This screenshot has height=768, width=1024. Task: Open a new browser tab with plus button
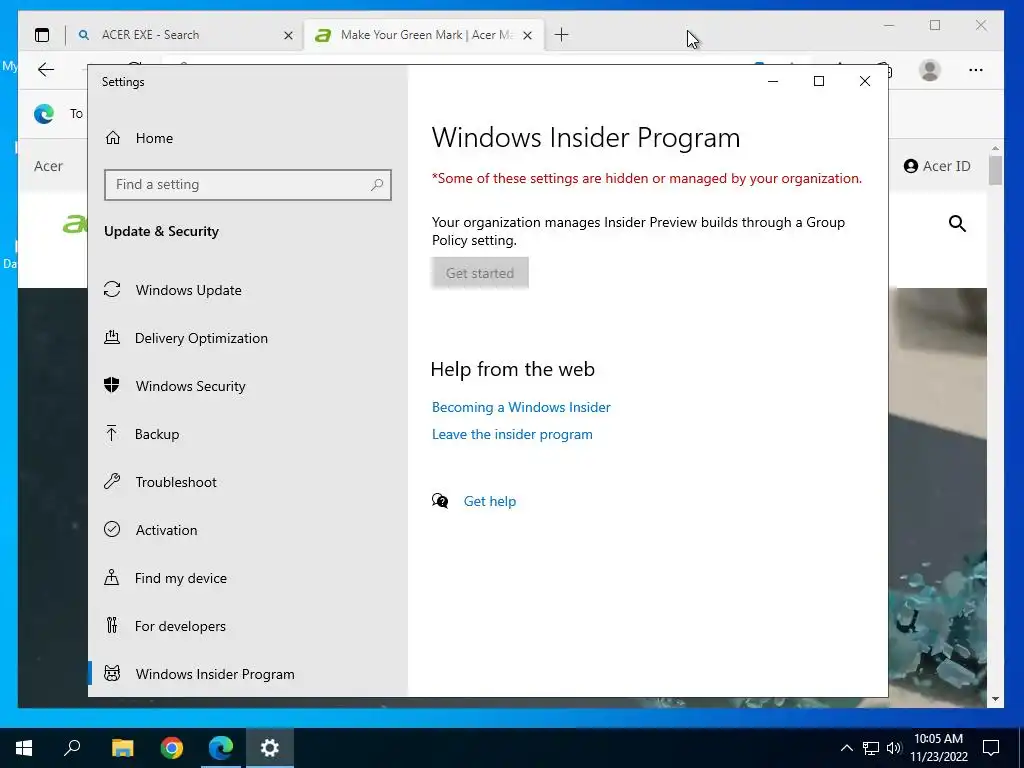coord(562,35)
